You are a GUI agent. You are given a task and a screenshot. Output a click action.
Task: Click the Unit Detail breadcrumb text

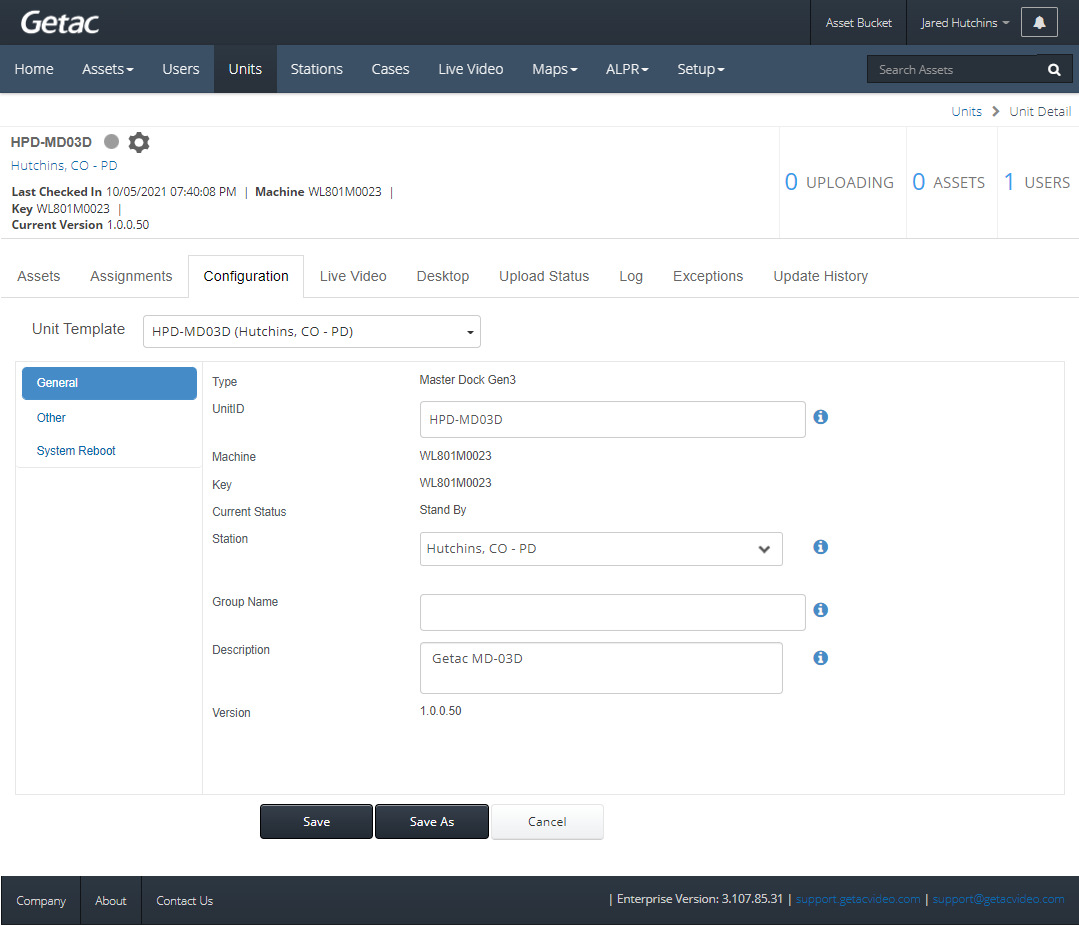[1040, 111]
